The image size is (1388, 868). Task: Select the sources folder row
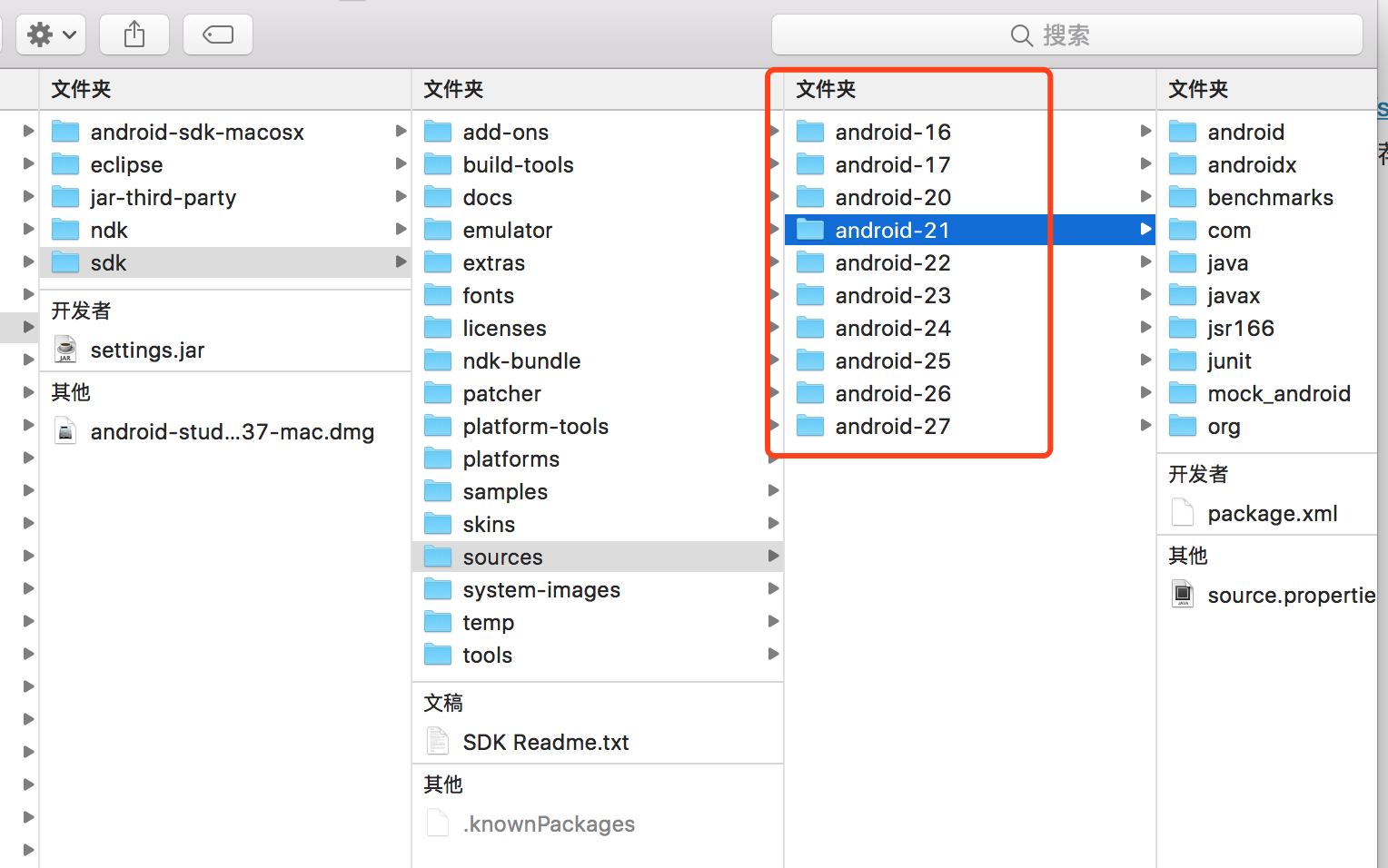point(598,557)
